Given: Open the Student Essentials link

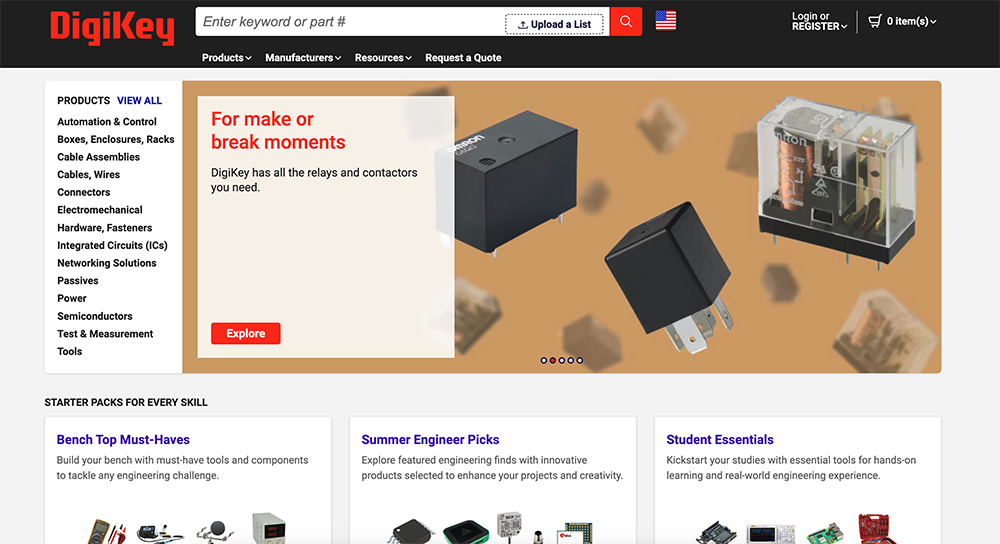Looking at the screenshot, I should point(719,439).
